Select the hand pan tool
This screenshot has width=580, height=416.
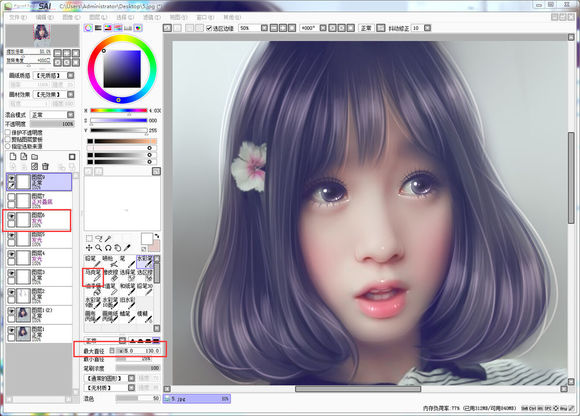pos(117,248)
